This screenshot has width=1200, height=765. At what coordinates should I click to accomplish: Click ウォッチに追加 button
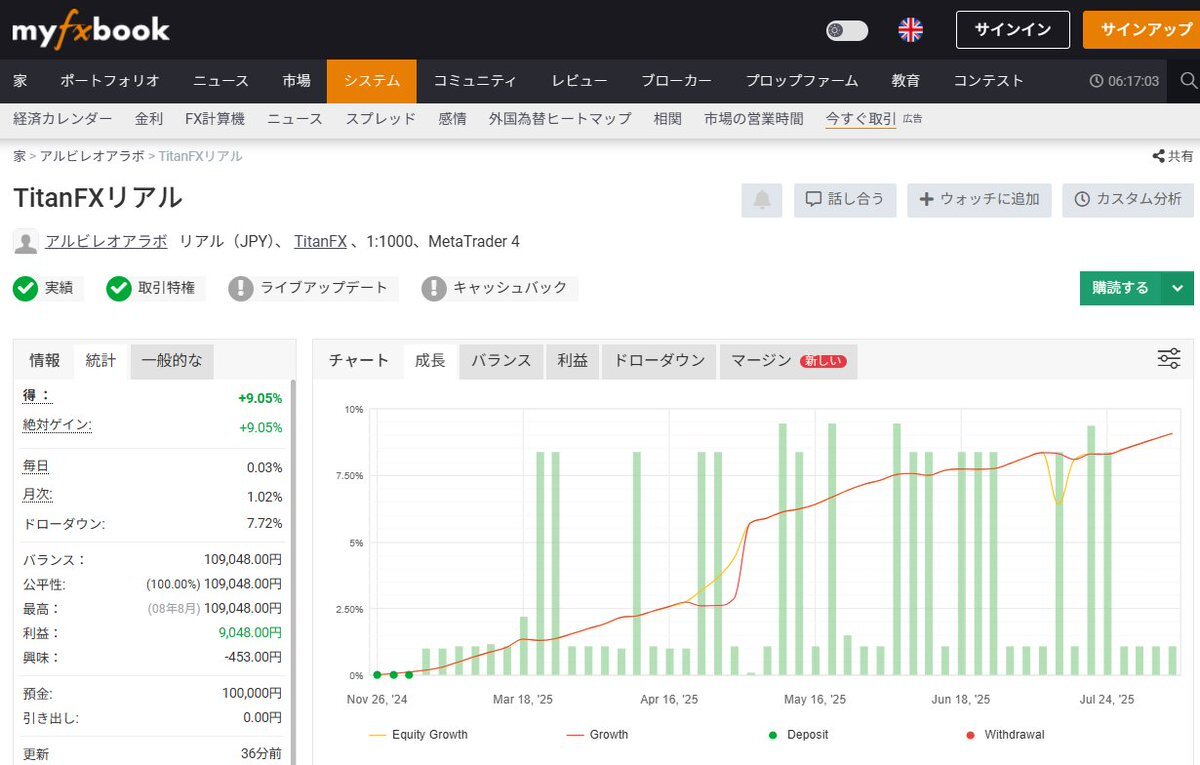pyautogui.click(x=979, y=200)
